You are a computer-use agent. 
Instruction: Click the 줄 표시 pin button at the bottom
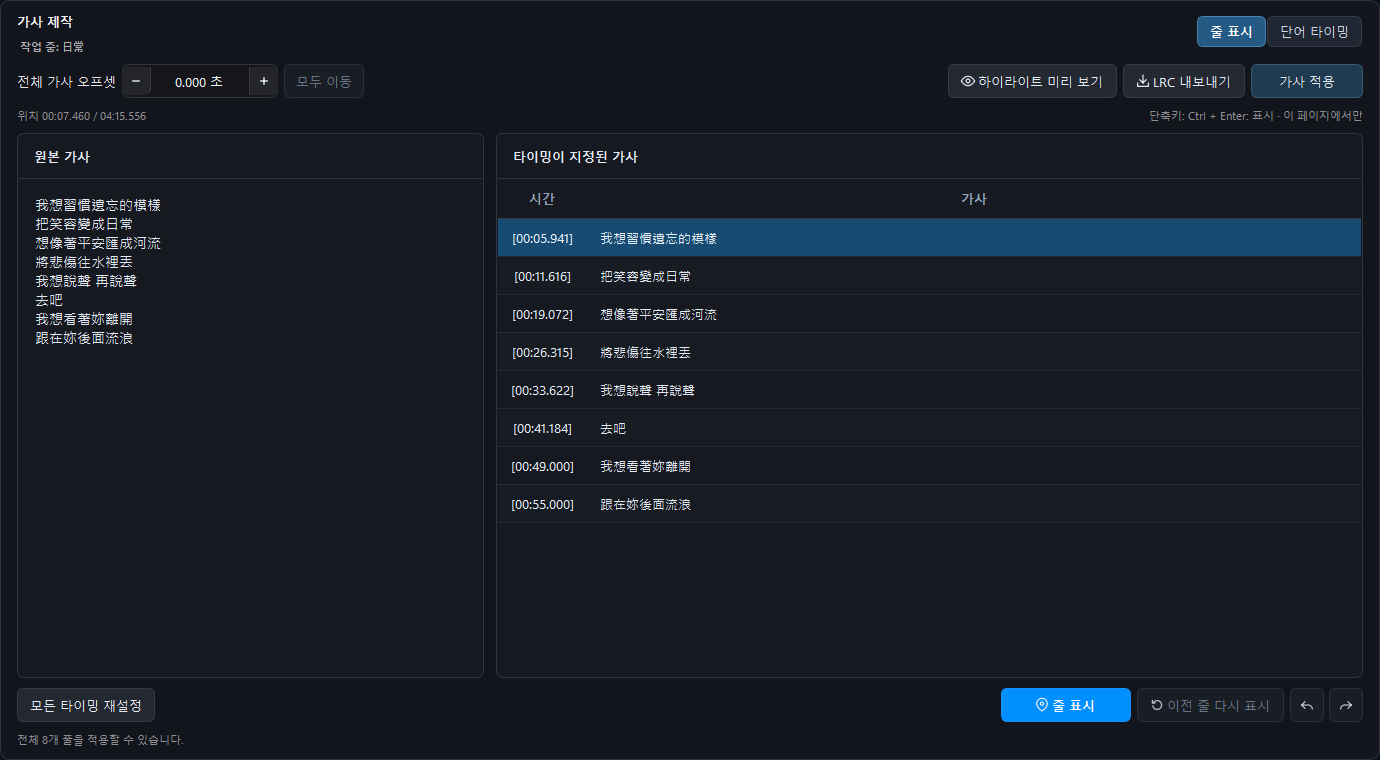coord(1066,705)
